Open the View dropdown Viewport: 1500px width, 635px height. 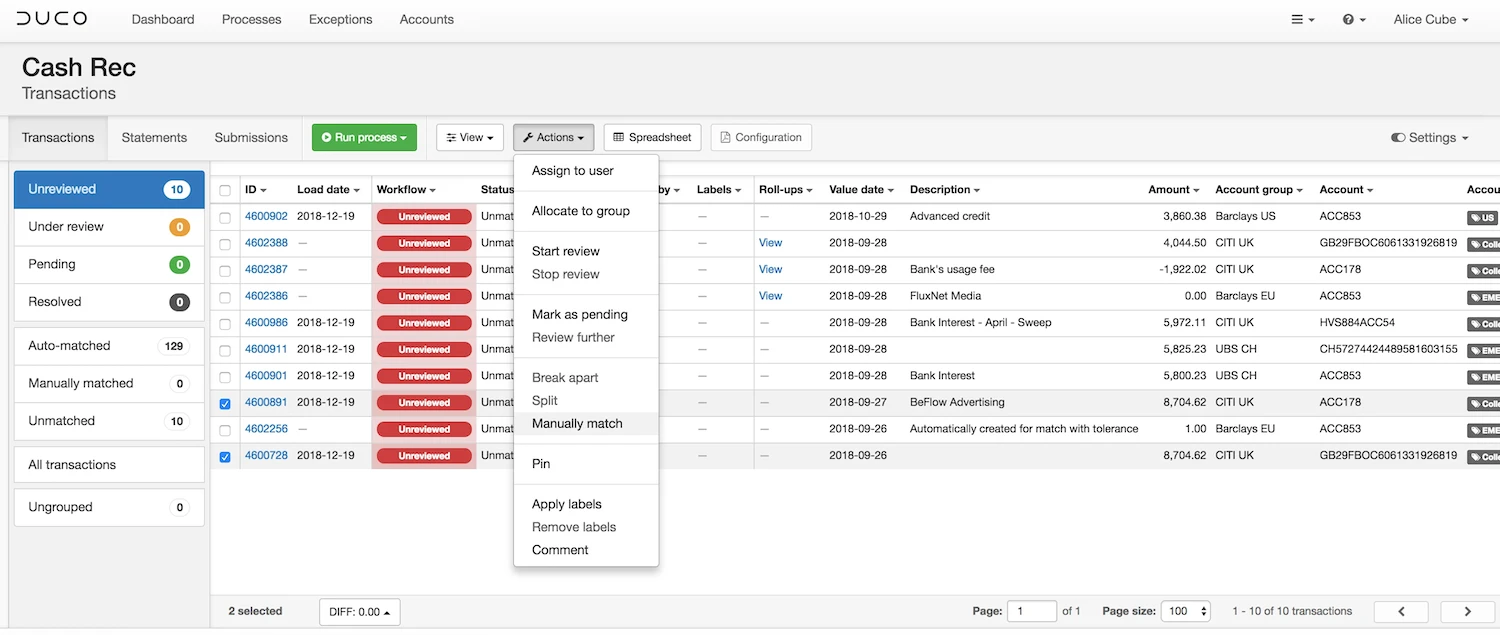pos(469,138)
